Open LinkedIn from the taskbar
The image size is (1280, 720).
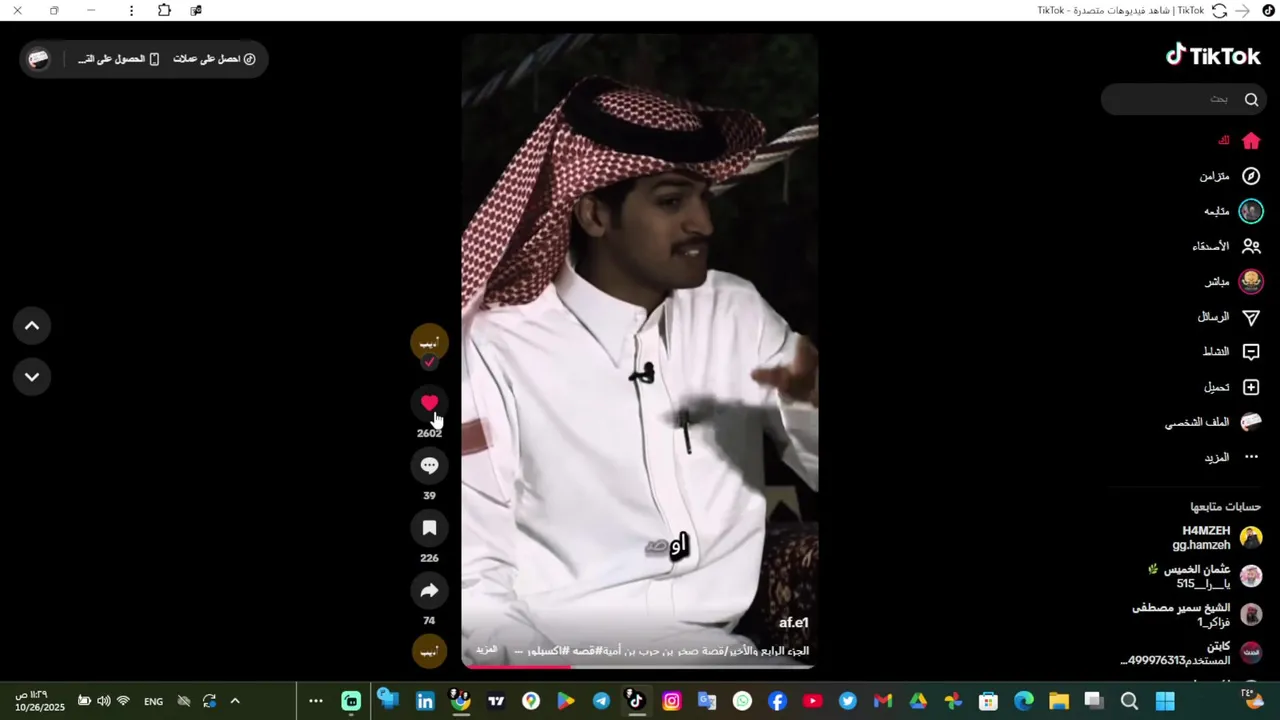tap(425, 701)
